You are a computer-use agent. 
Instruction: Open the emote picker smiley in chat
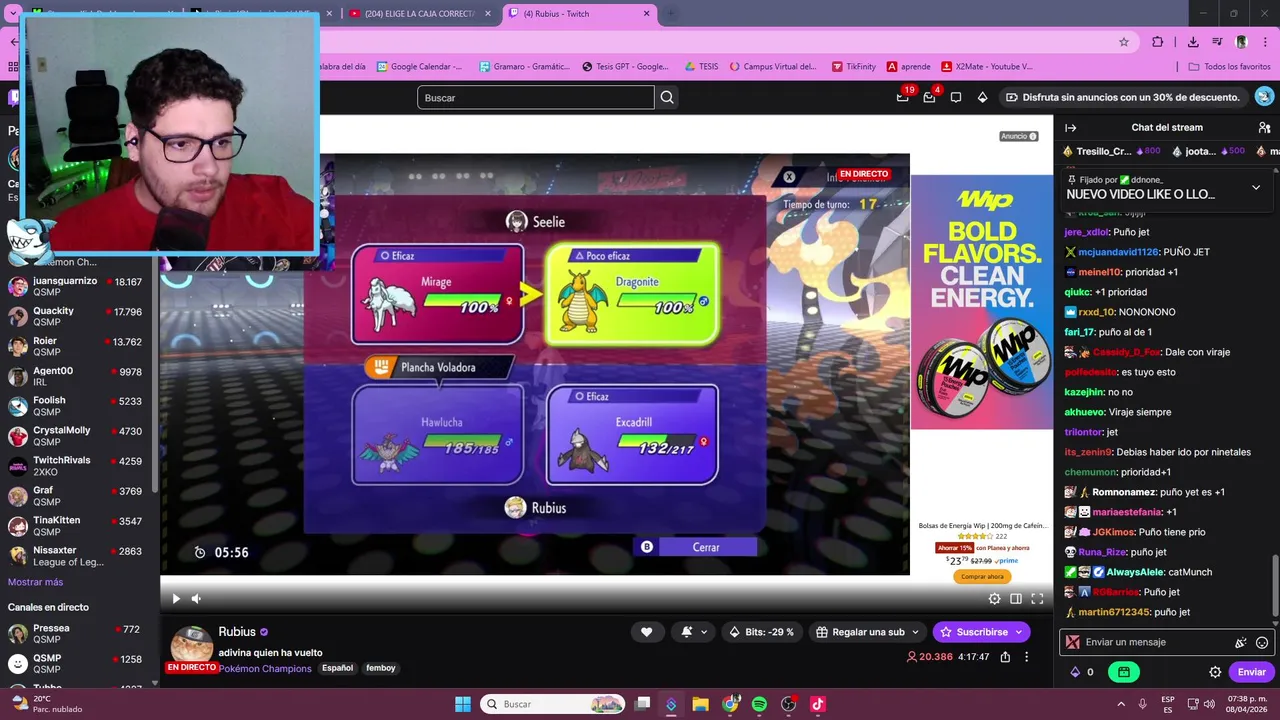1262,643
